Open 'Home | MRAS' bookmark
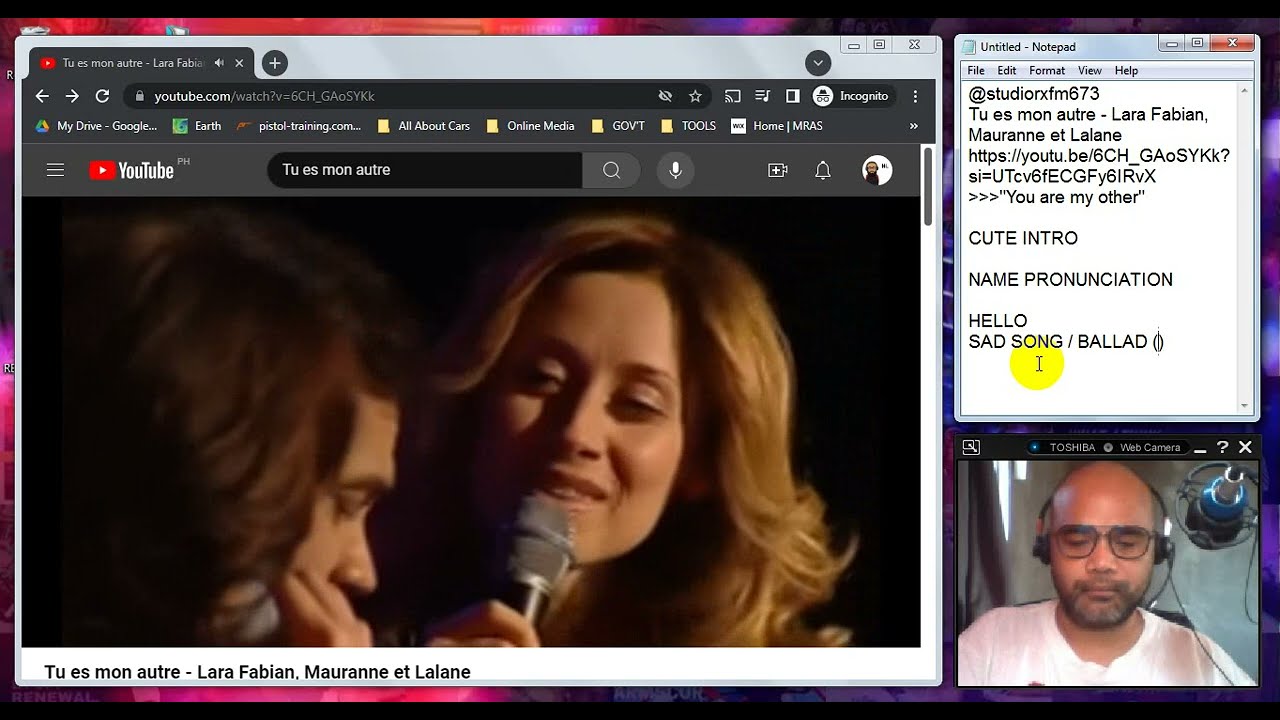The image size is (1280, 720). coord(777,126)
